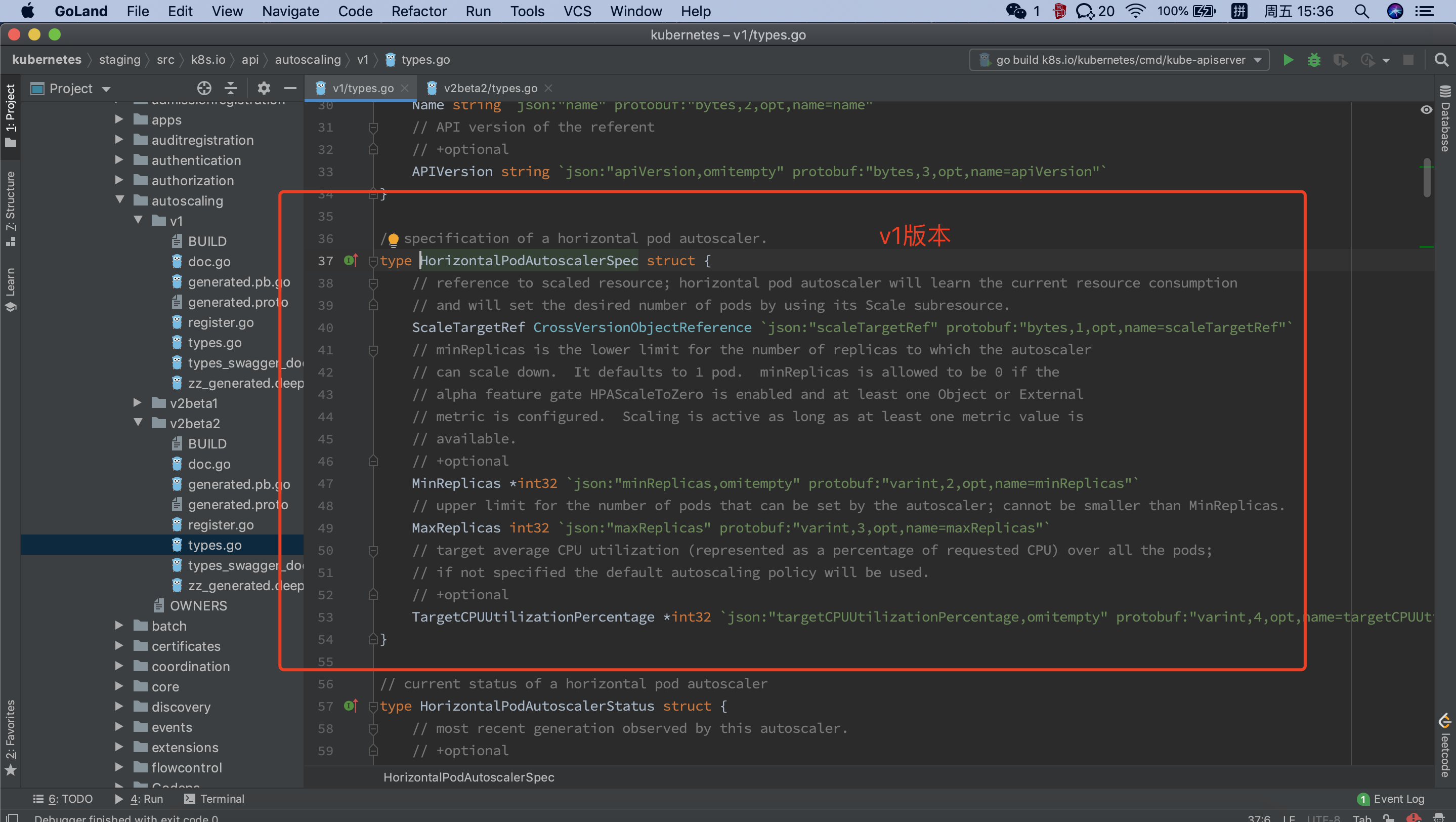Click the Collapse All icon in Project panel
Screen dimensions: 1456x822
coord(231,88)
